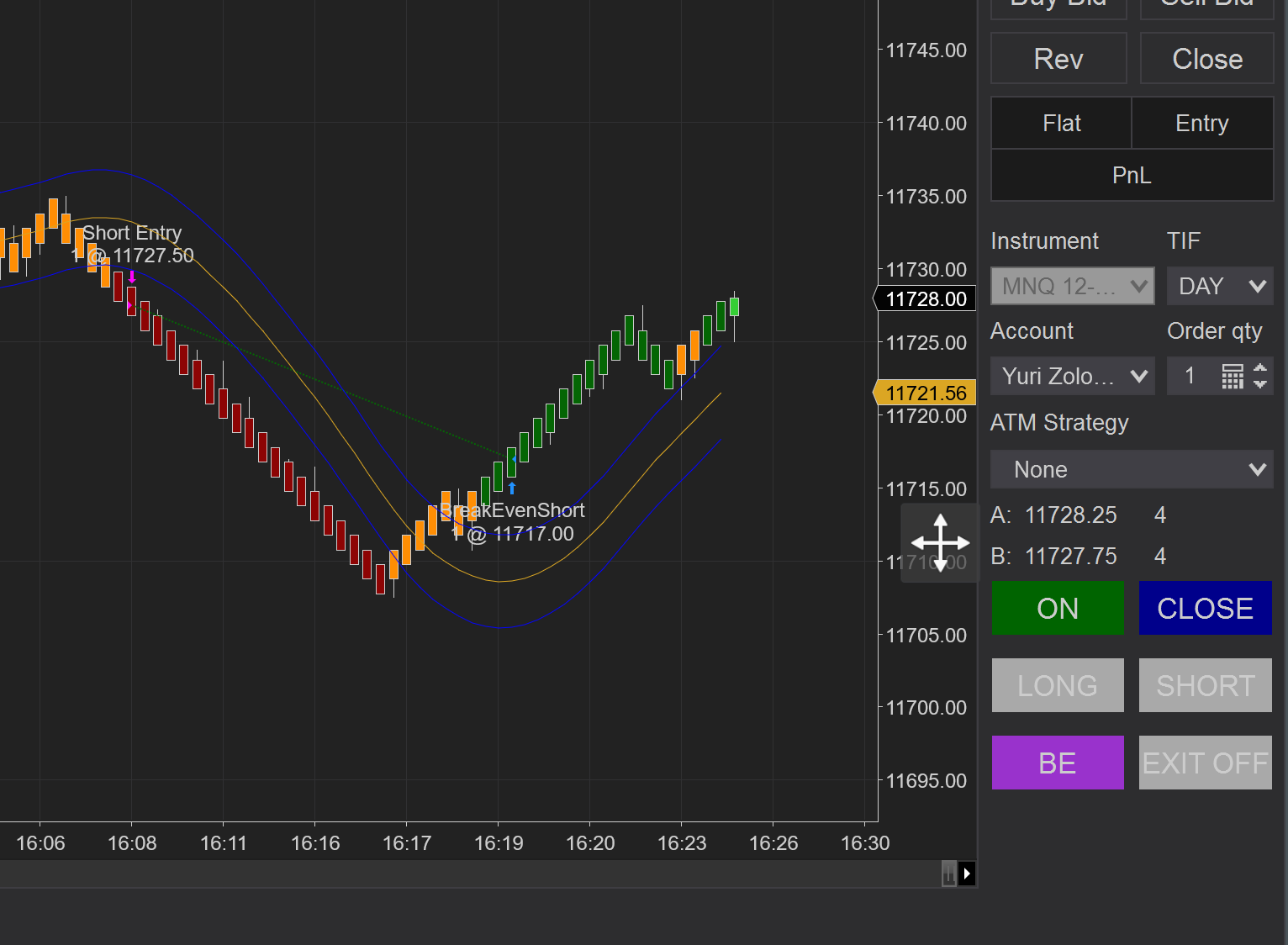
Task: Click CLOSE to flatten the position
Action: click(x=1205, y=608)
